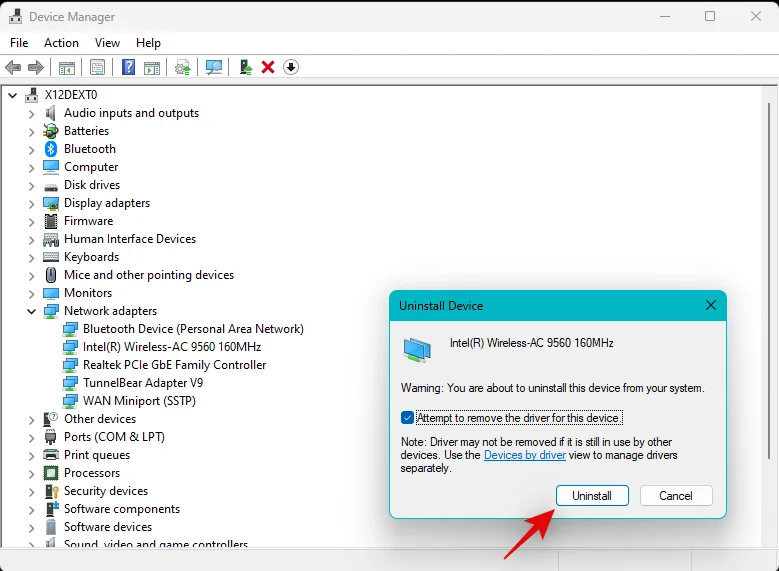779x571 pixels.
Task: Click the red X uninstall device icon
Action: [268, 67]
